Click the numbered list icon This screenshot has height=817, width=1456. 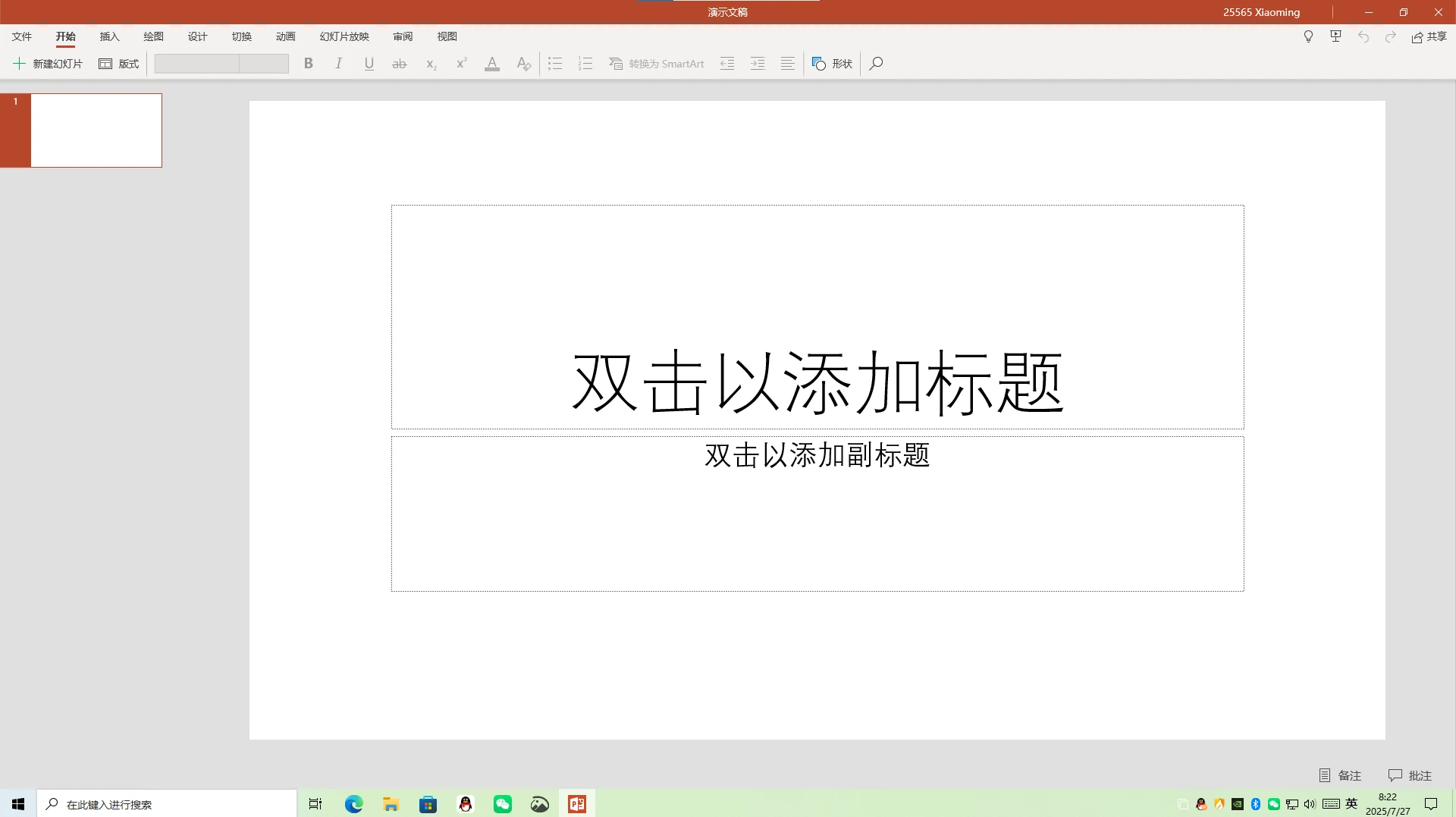(585, 64)
